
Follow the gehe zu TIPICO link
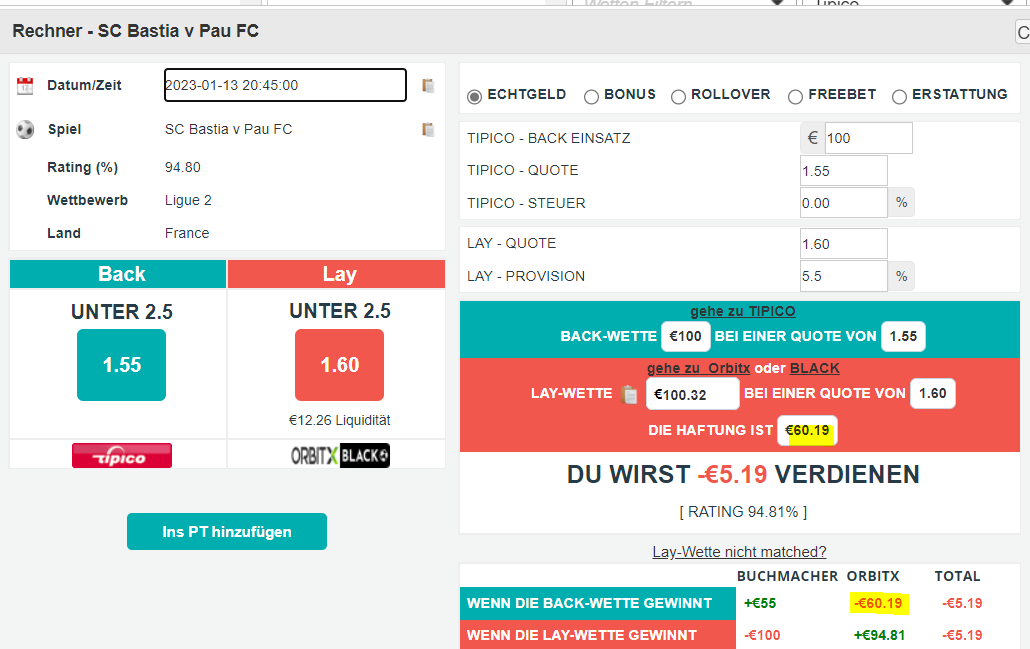pos(742,311)
